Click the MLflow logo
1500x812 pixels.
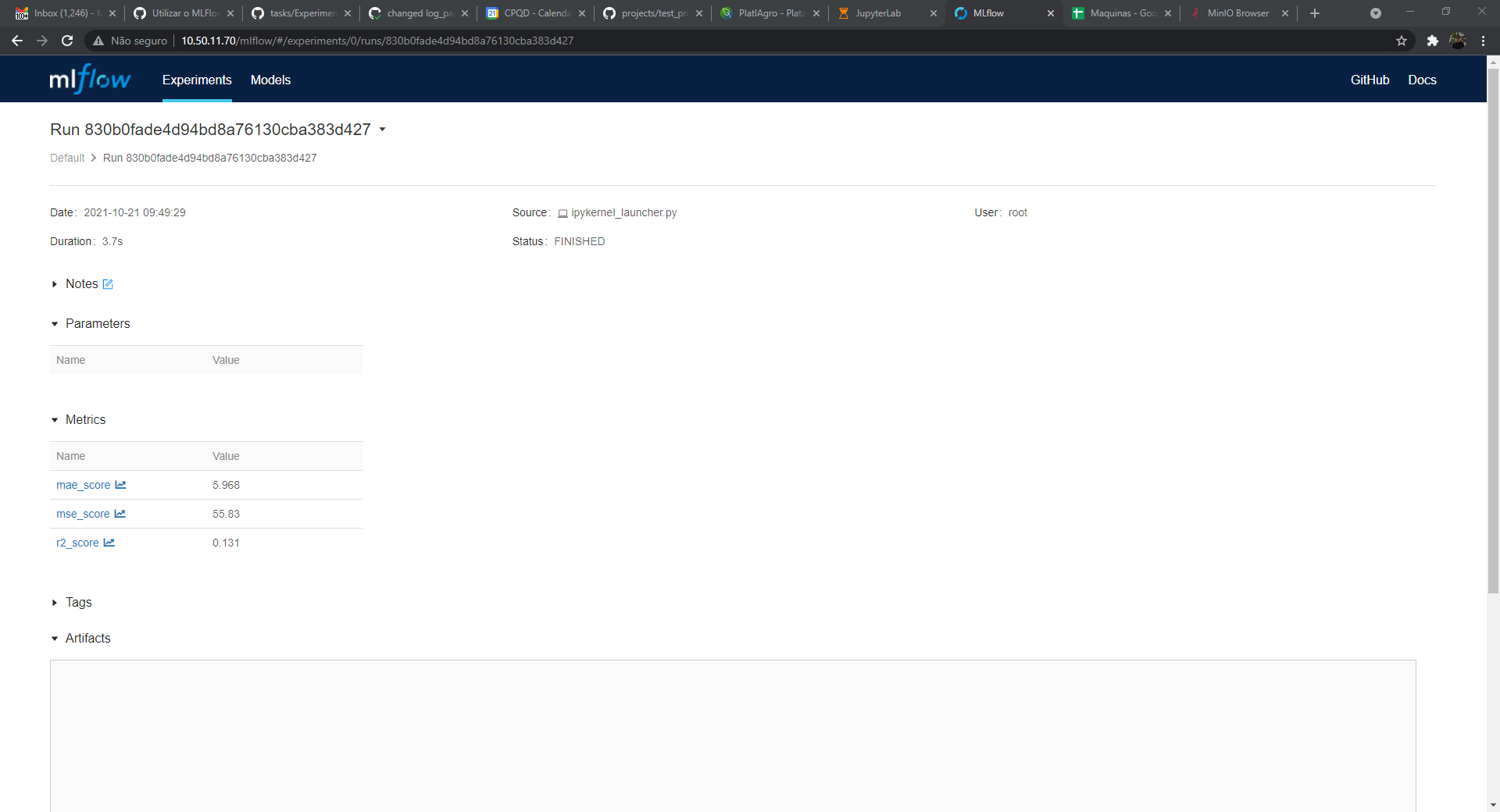[x=90, y=79]
